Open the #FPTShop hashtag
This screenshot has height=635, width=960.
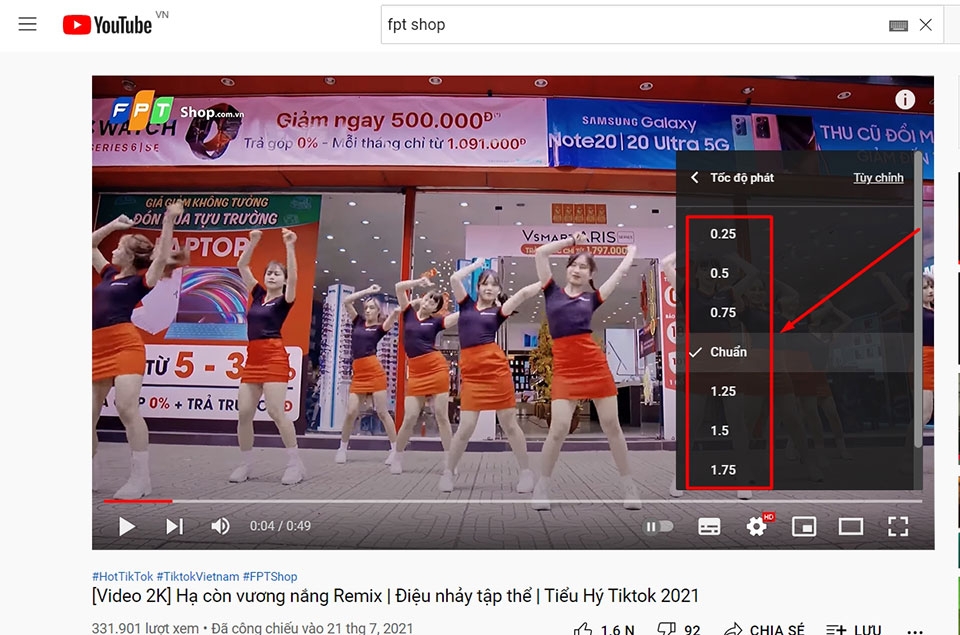tap(270, 576)
